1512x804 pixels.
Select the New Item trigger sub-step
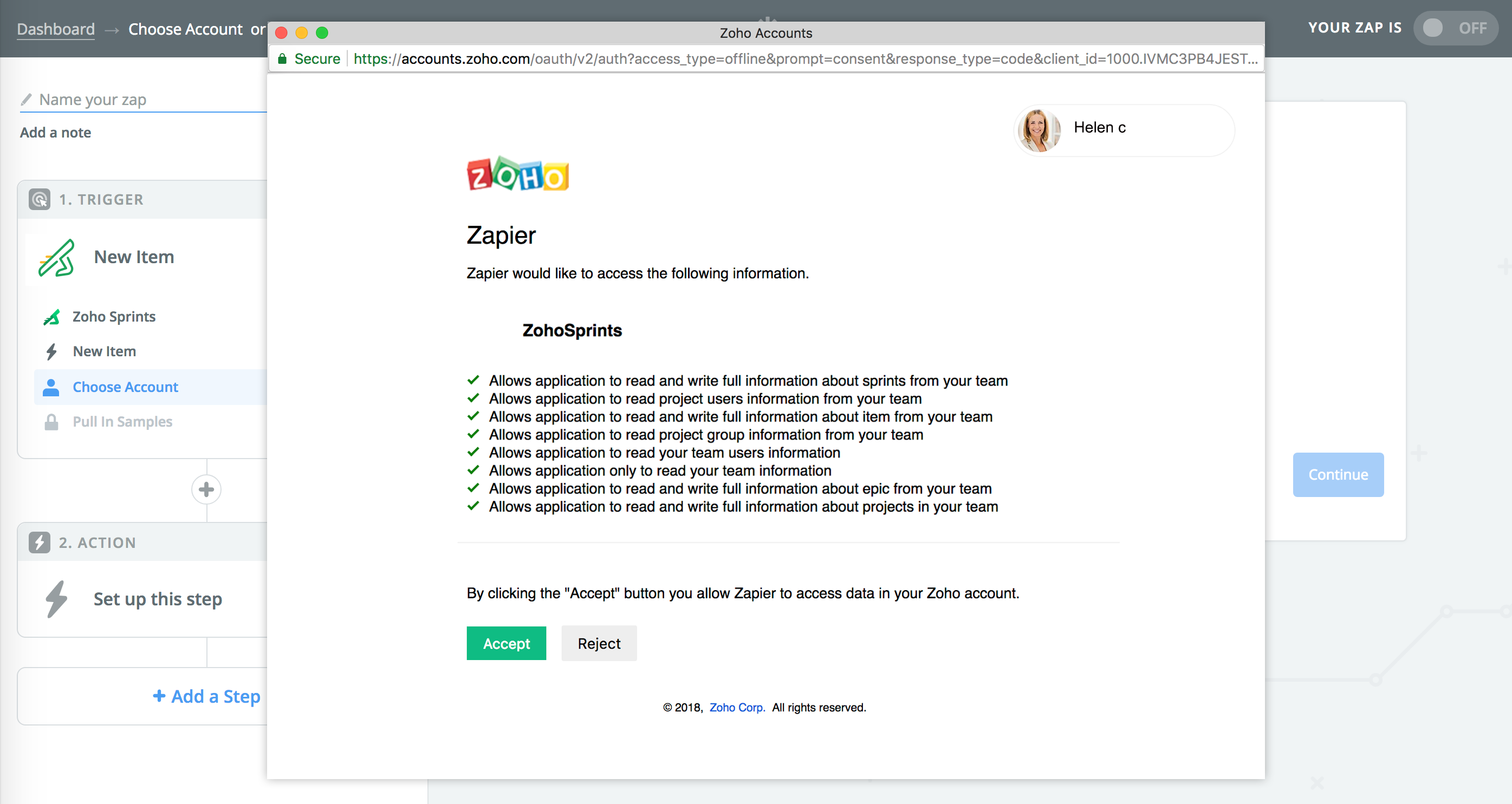pyautogui.click(x=105, y=351)
